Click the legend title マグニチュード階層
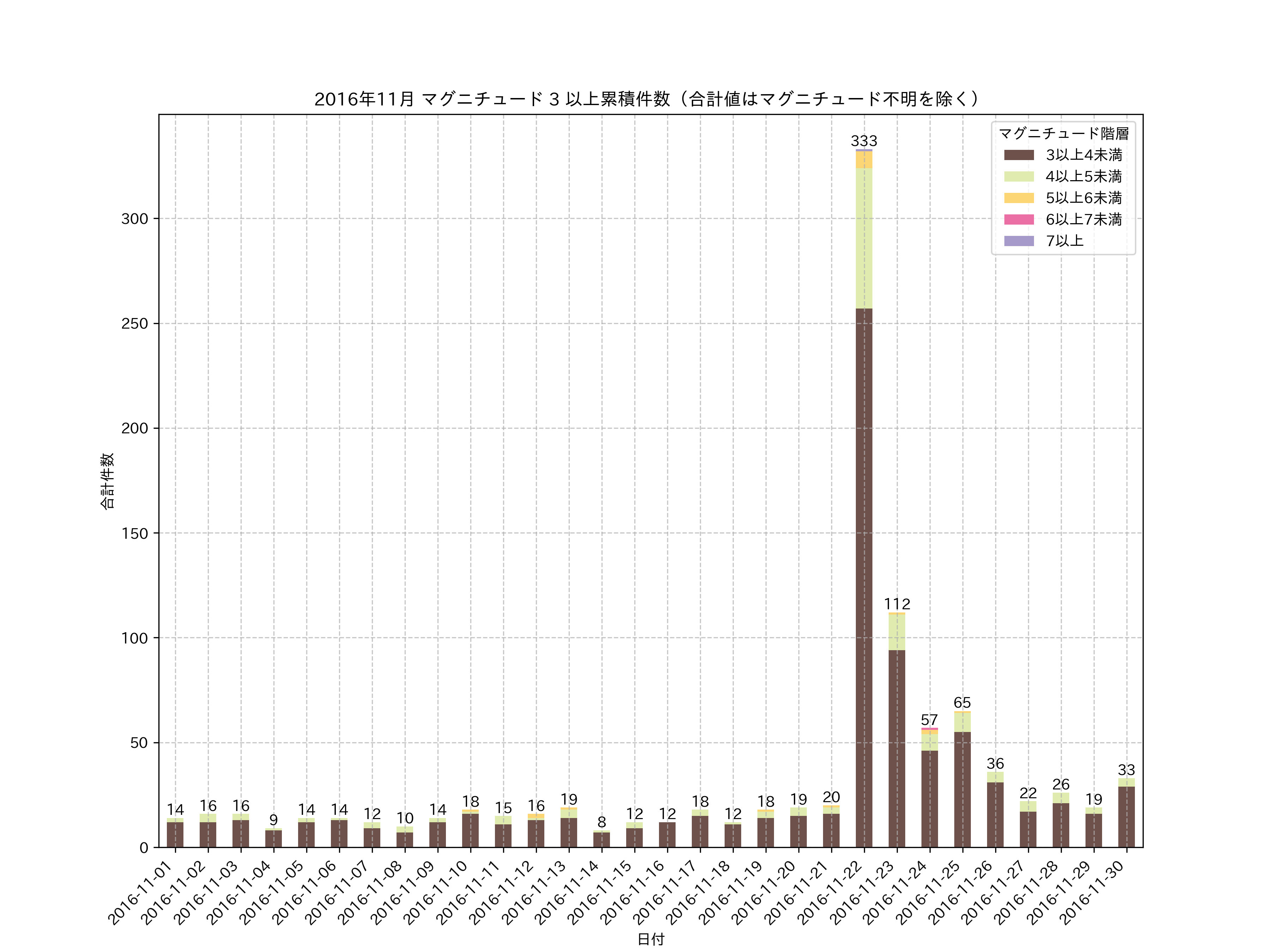The width and height of the screenshot is (1270, 952). pyautogui.click(x=1063, y=134)
